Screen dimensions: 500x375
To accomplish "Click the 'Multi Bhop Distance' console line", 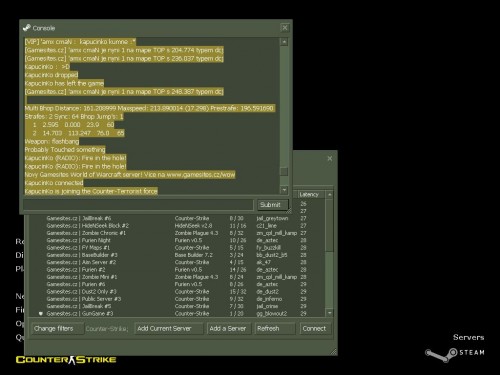I will click(150, 108).
